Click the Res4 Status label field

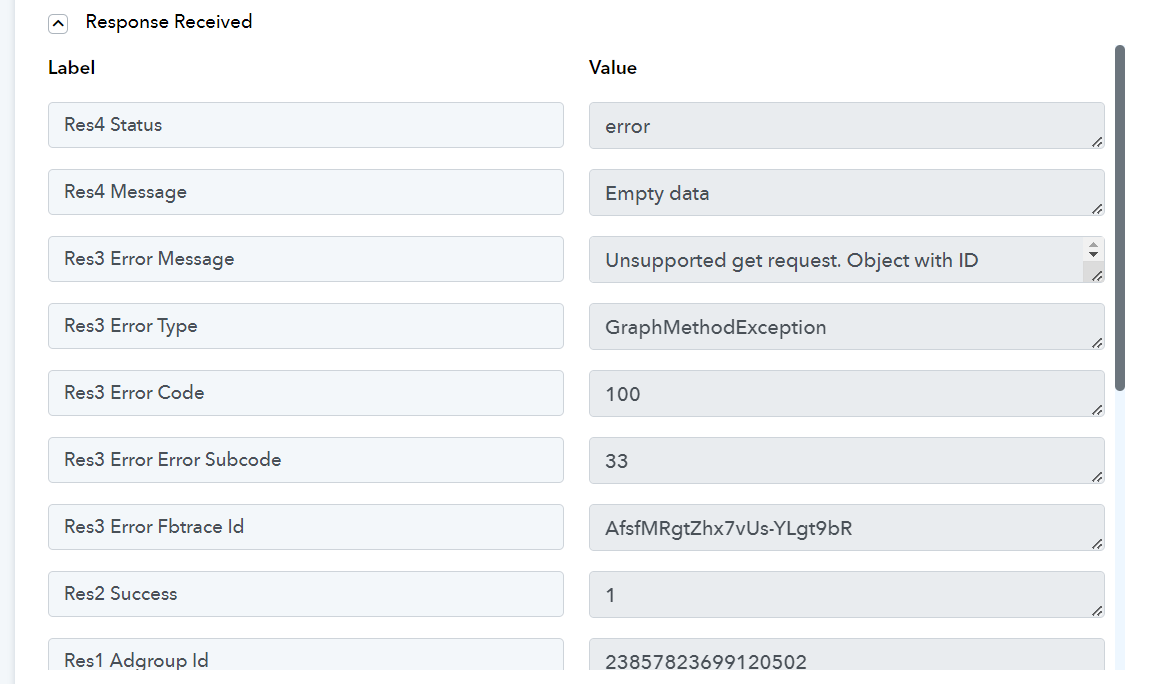[x=305, y=125]
